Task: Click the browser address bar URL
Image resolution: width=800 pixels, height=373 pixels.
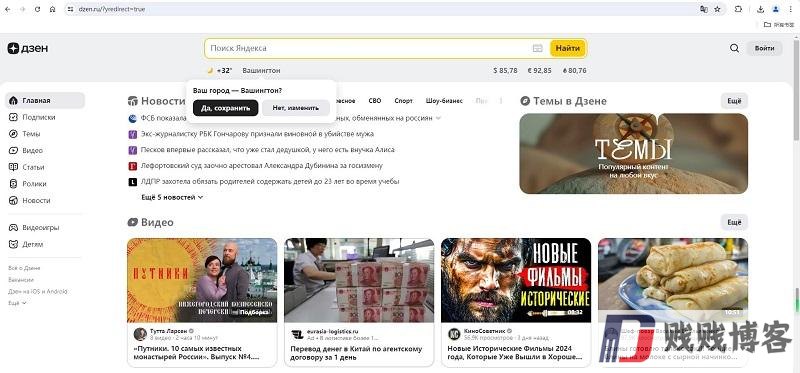Action: (x=112, y=9)
